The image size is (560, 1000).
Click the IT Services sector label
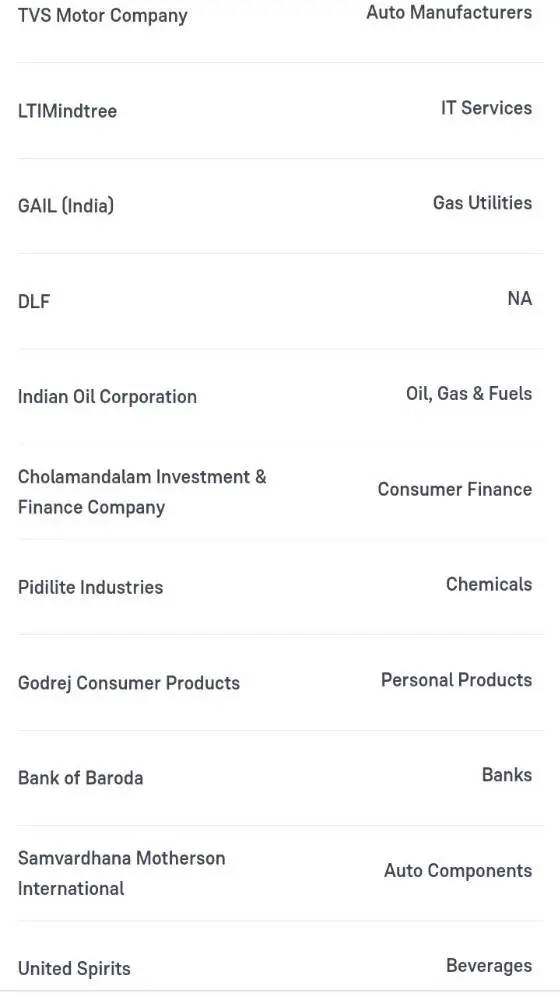(x=486, y=108)
